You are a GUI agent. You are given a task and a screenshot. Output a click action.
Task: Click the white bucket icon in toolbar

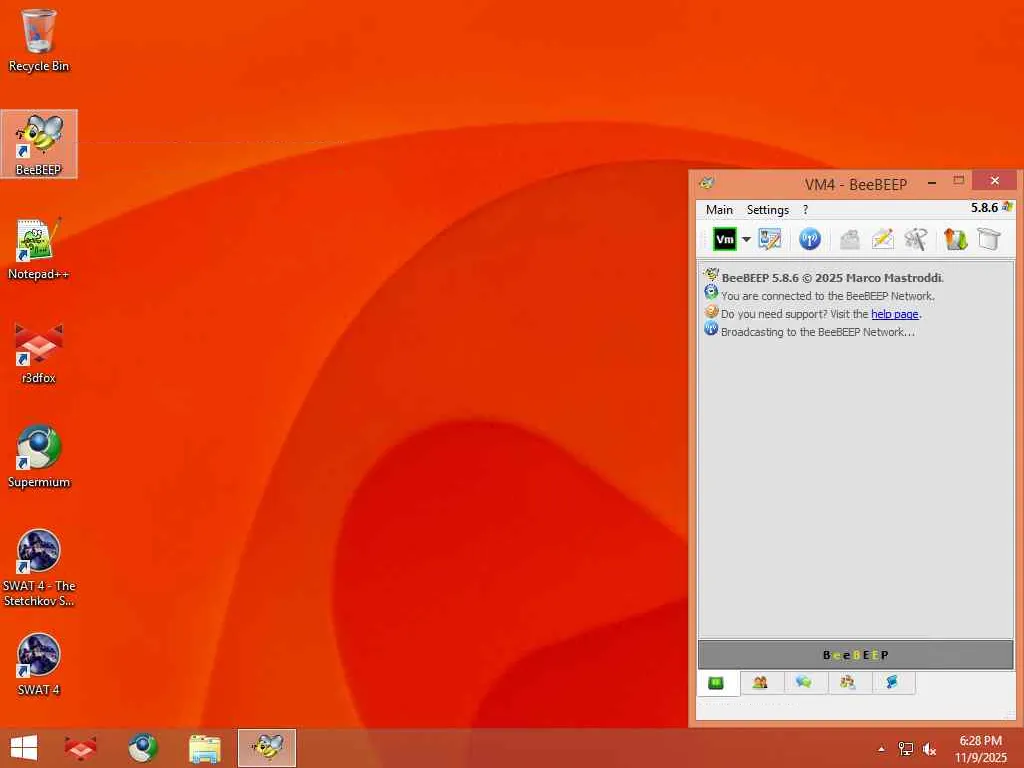pos(989,239)
